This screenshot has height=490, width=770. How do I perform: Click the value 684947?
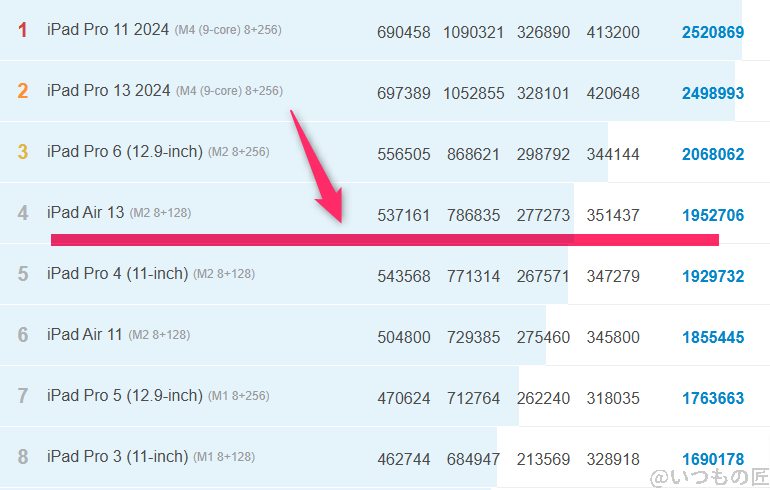click(x=473, y=459)
